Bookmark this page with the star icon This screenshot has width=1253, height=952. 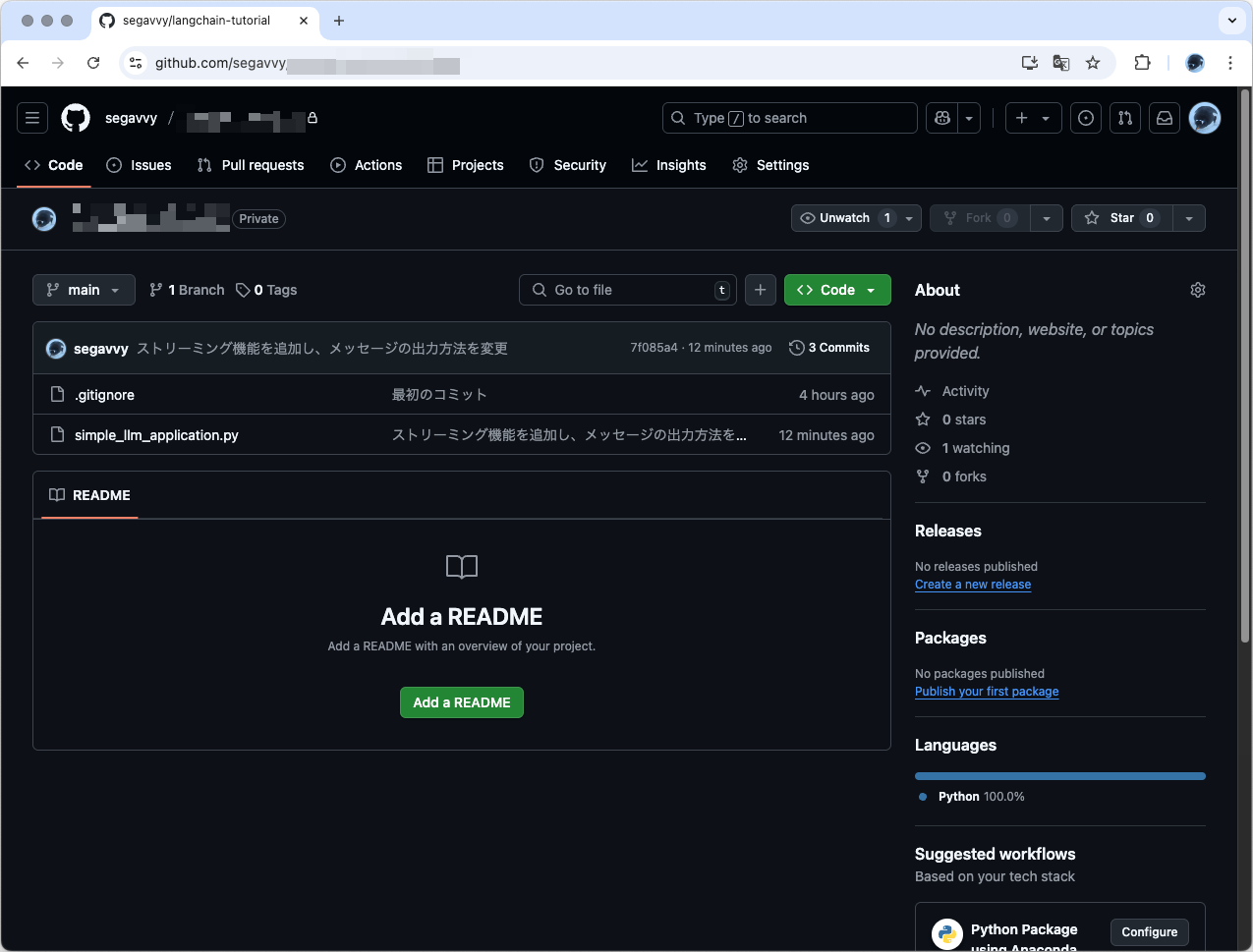1093,63
